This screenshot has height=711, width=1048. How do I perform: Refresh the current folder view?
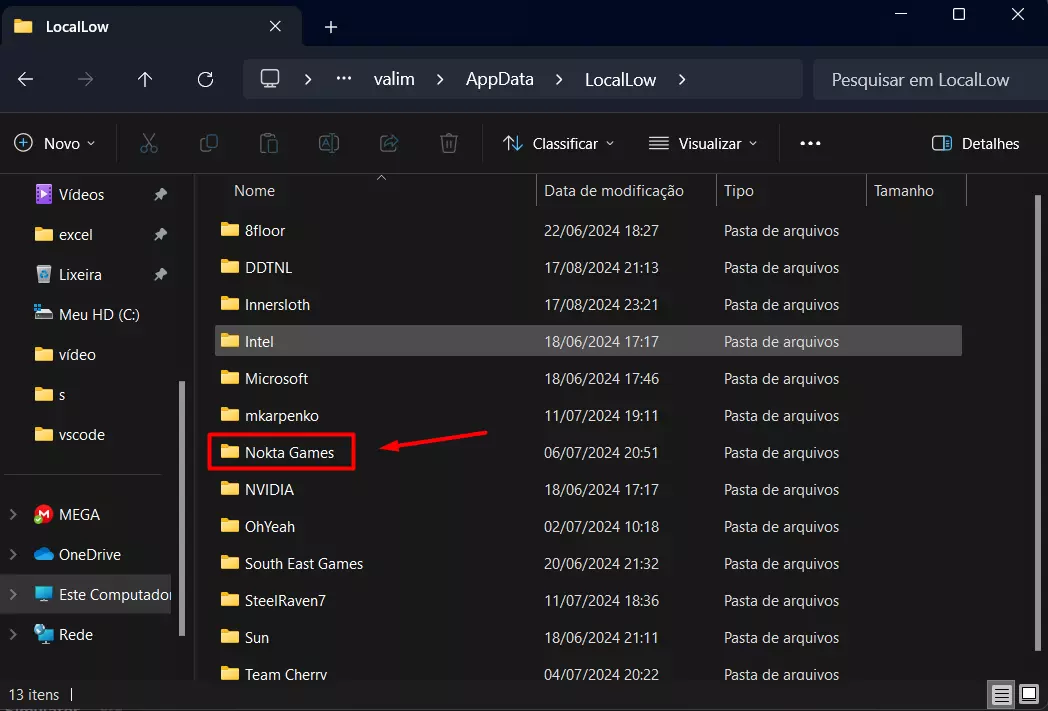click(206, 80)
